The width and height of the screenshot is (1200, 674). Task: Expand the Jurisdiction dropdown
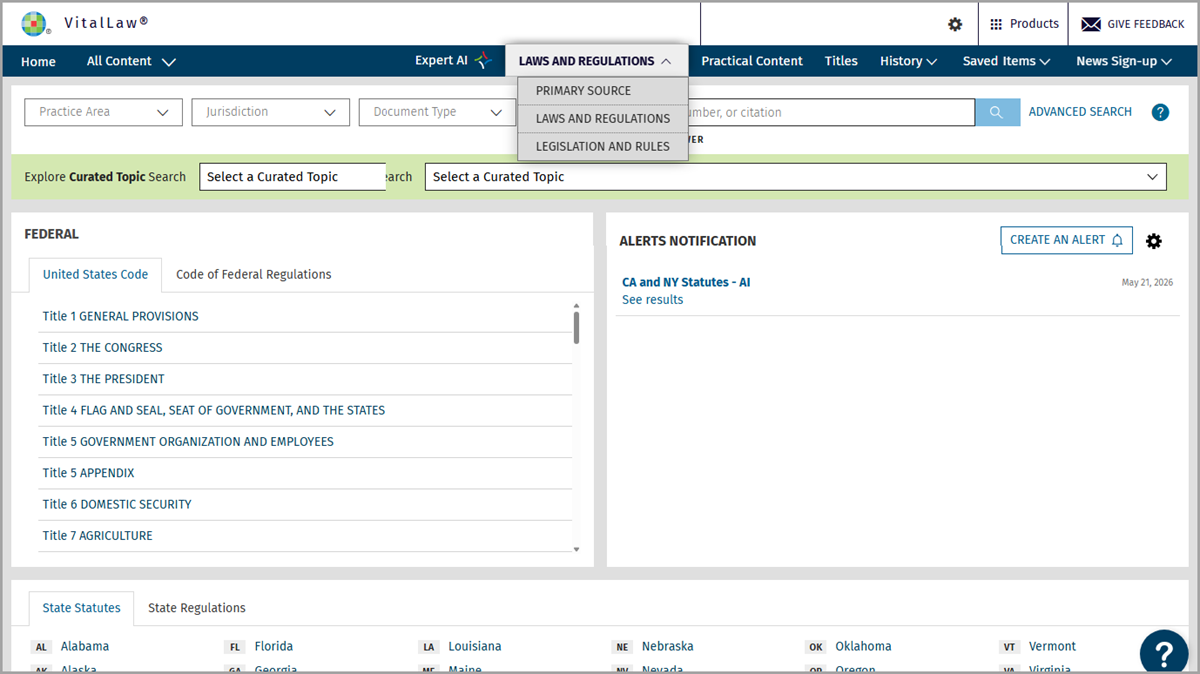270,112
